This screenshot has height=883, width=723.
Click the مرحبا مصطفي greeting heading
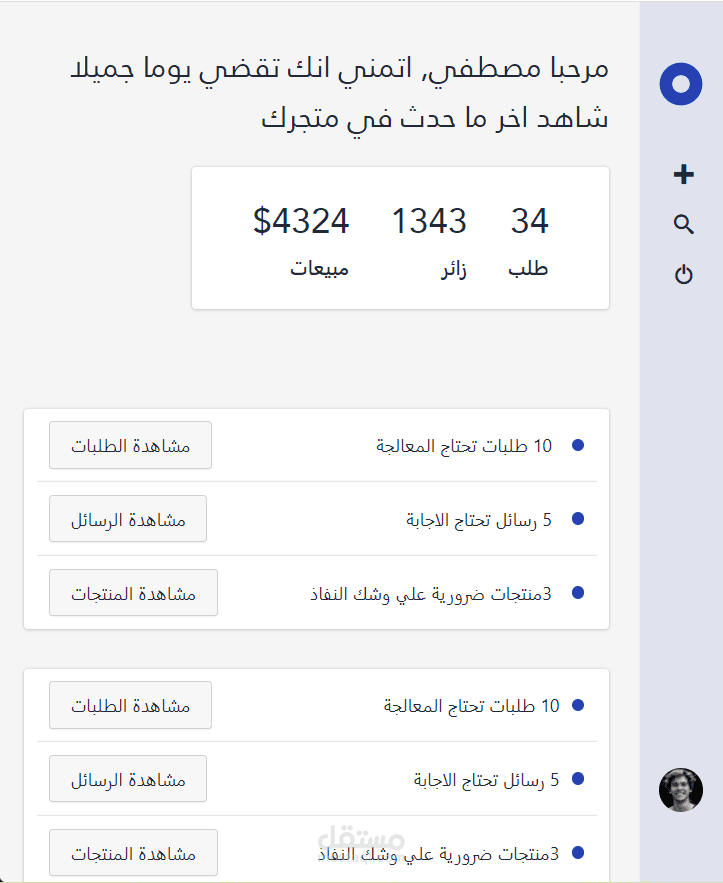340,70
